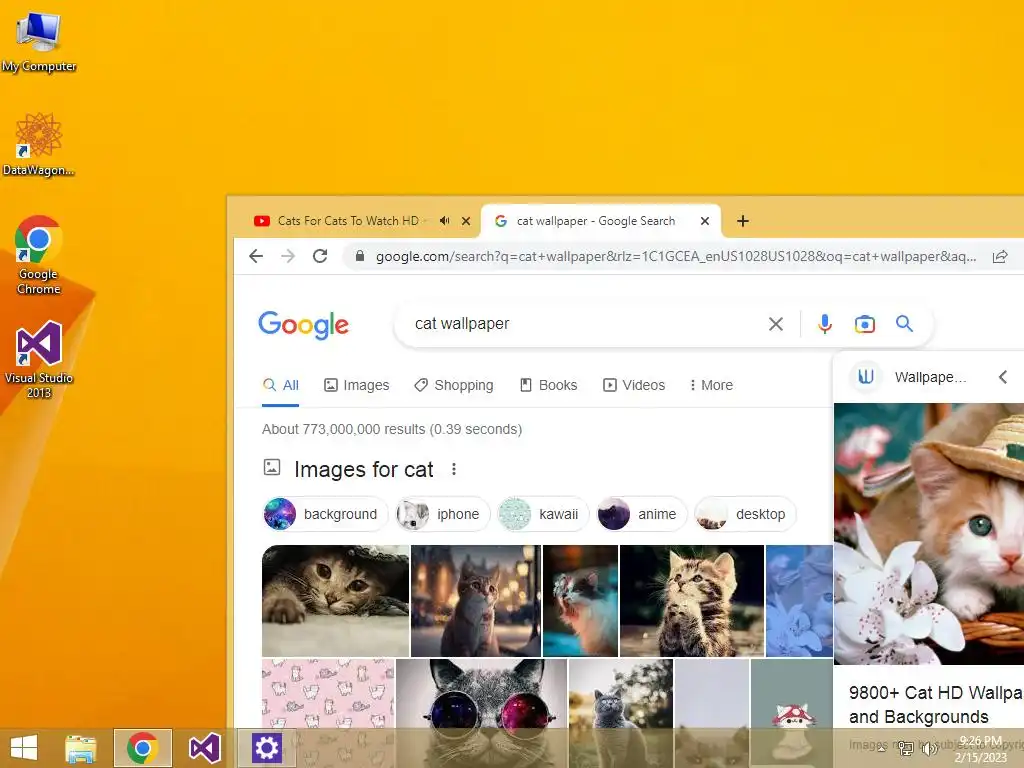
Task: Open 9800+ Cat HD Wallpapers link
Action: pos(936,705)
